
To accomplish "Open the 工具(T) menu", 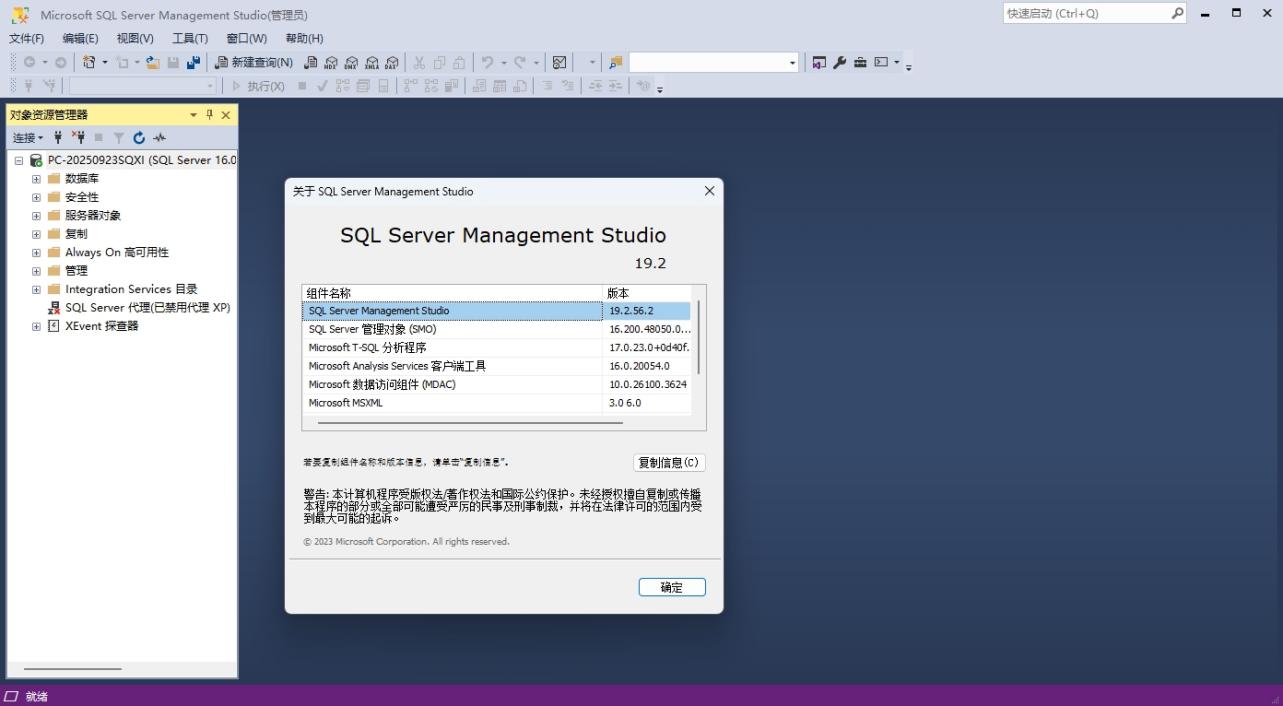I will 188,38.
